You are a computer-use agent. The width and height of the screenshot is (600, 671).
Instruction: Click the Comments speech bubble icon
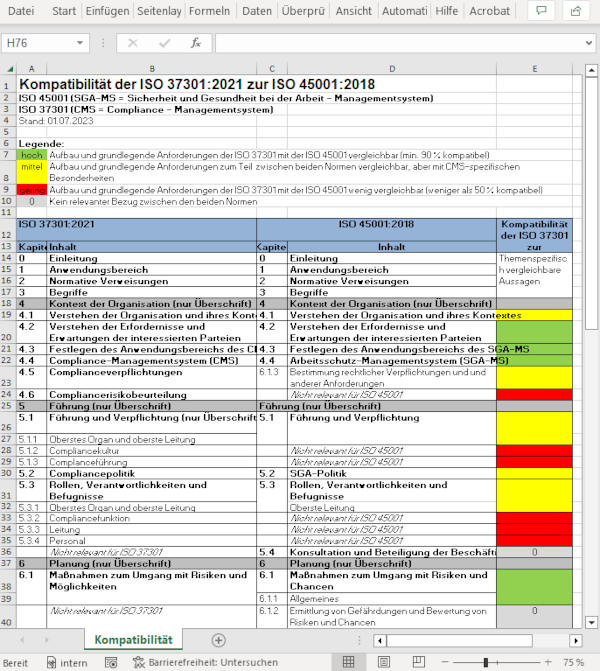541,11
